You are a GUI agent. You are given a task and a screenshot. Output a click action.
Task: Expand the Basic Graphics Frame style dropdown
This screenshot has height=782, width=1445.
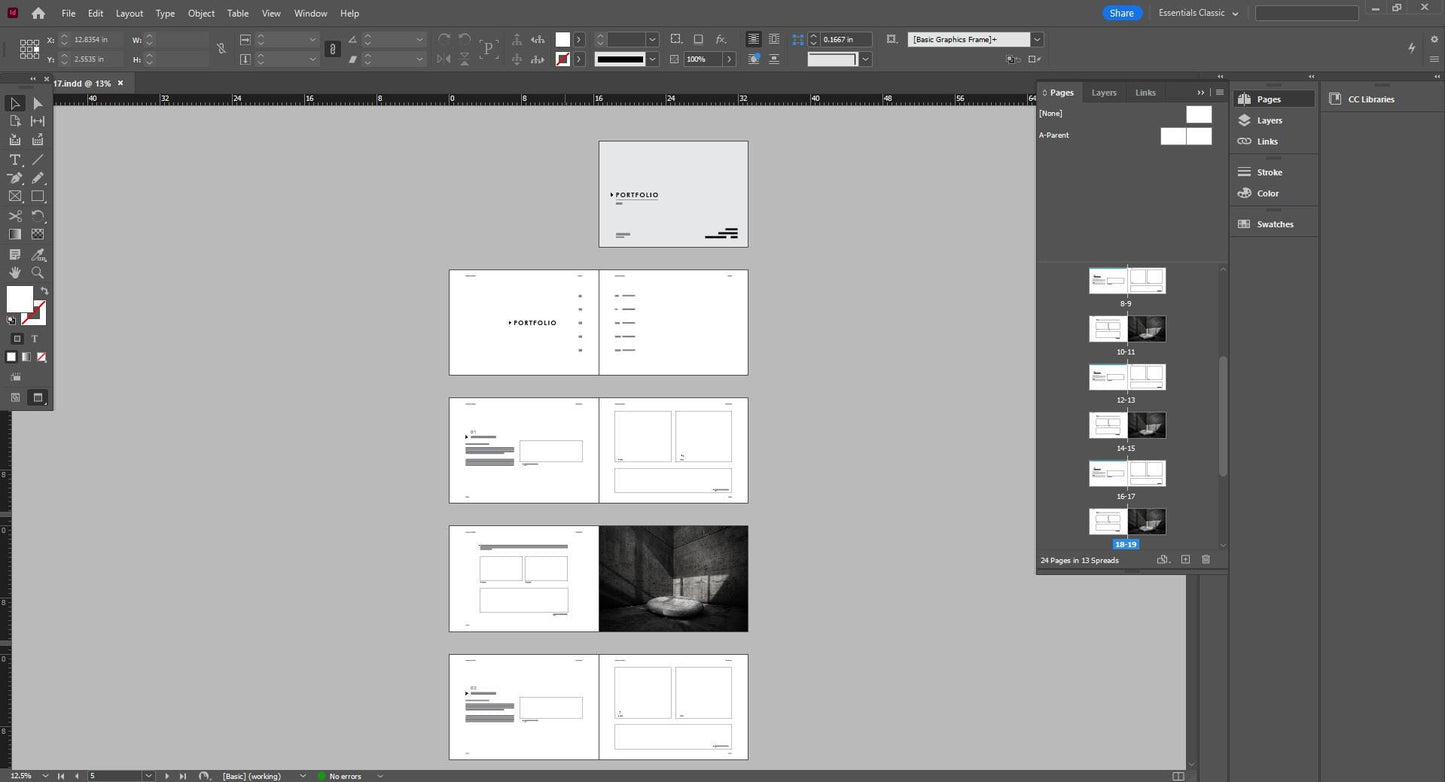pos(1037,39)
